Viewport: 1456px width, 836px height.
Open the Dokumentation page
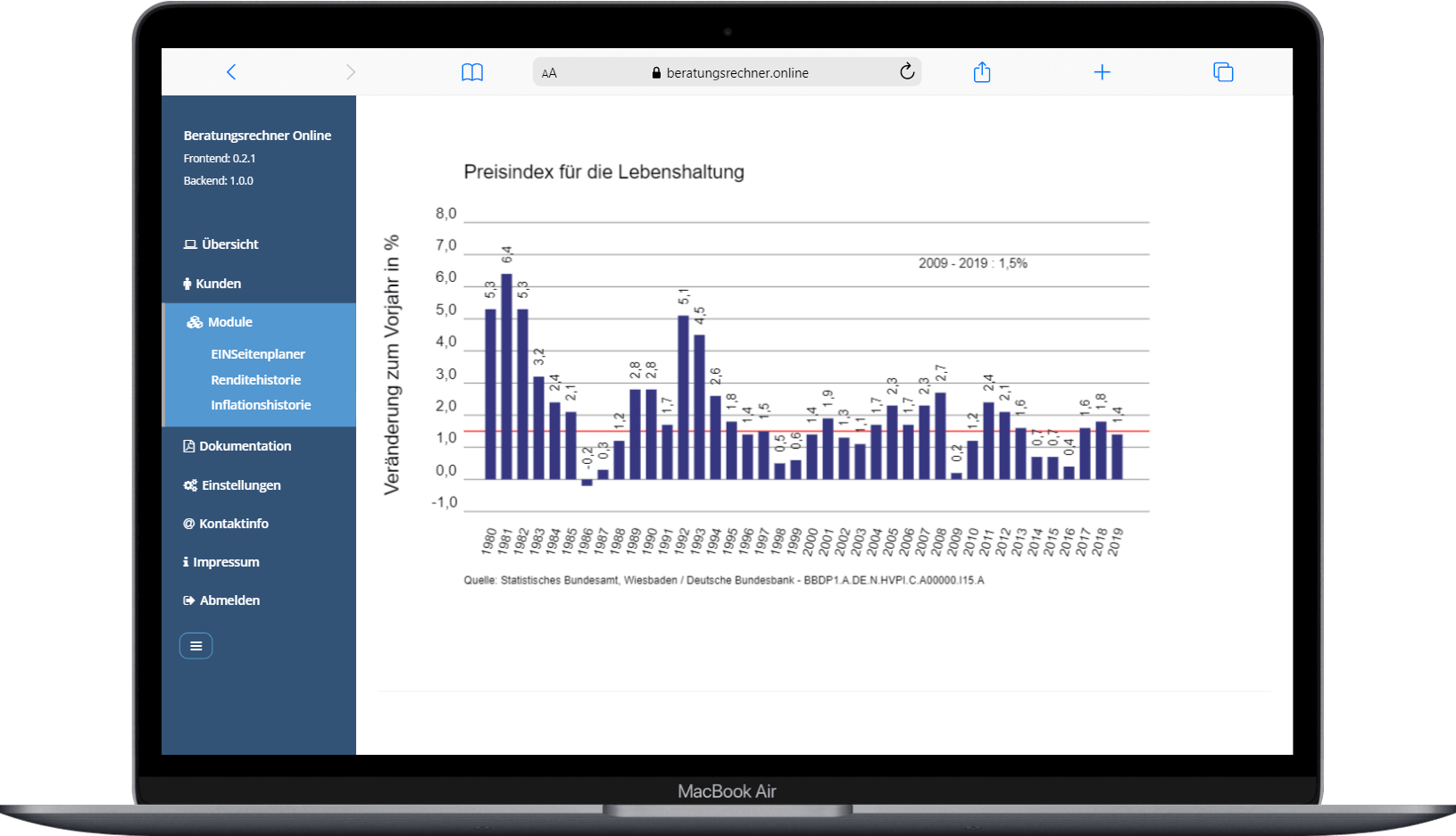pos(245,446)
